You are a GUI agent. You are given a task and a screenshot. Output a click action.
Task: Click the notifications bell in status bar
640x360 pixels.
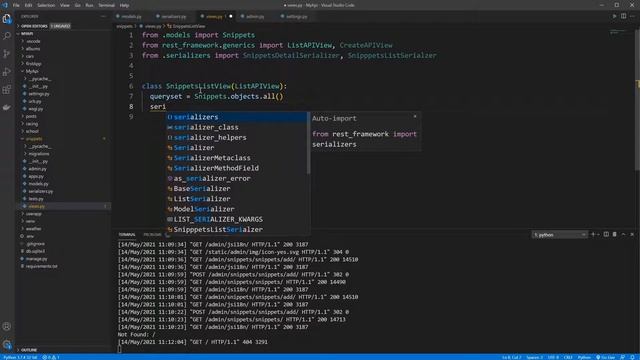(632, 357)
